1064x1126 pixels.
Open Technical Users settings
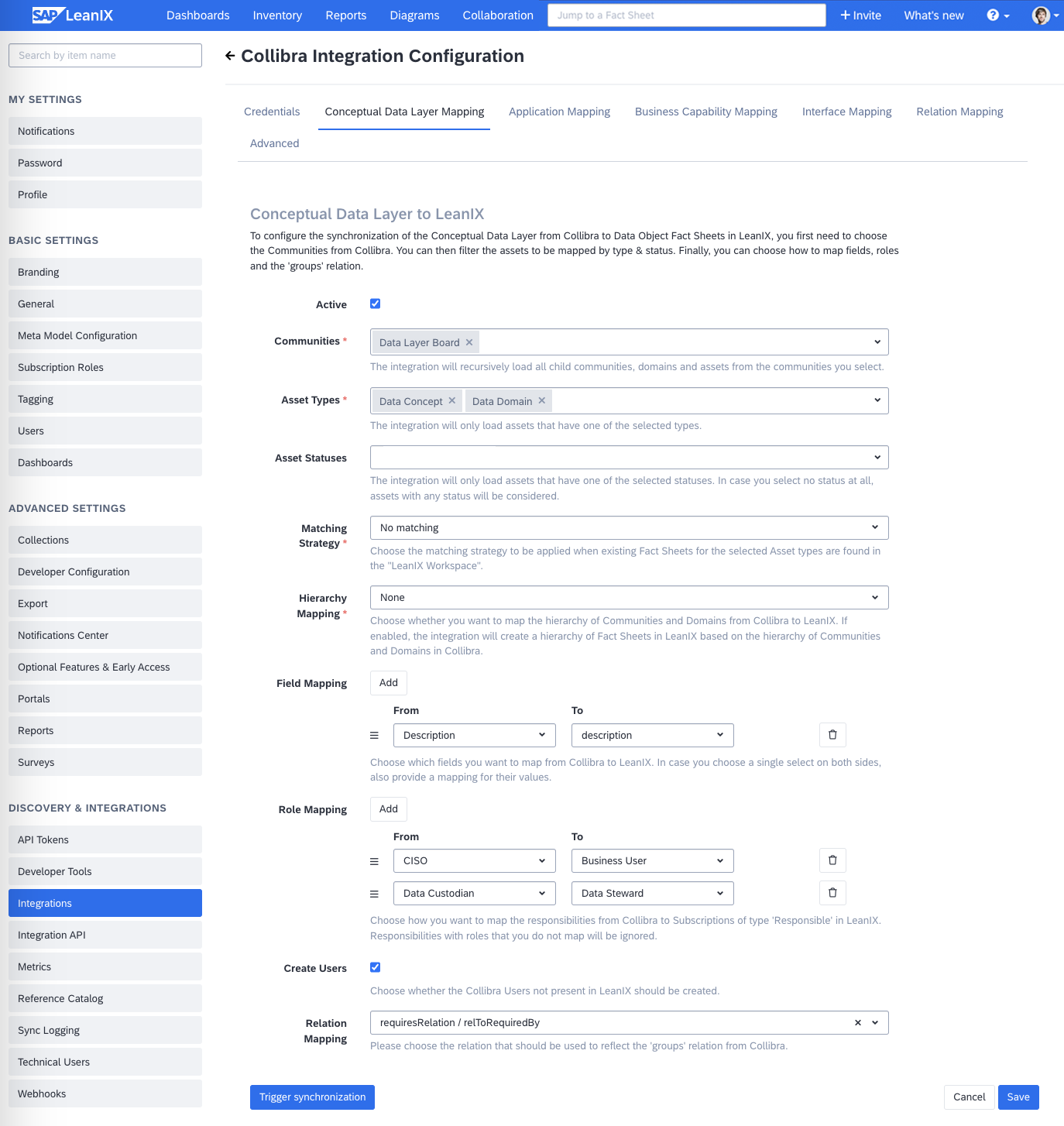point(105,1062)
